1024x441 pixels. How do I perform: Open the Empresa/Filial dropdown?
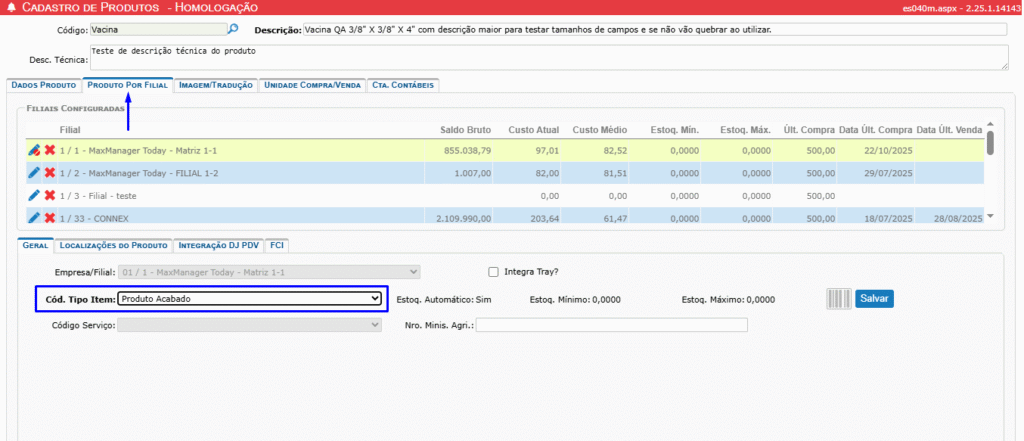pos(269,271)
